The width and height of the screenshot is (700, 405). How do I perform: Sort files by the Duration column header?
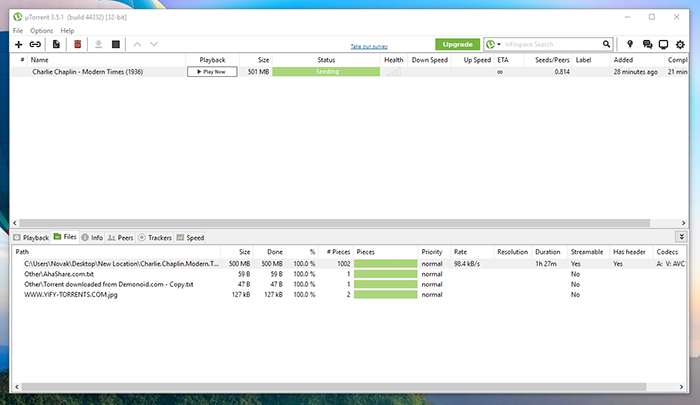[x=549, y=252]
